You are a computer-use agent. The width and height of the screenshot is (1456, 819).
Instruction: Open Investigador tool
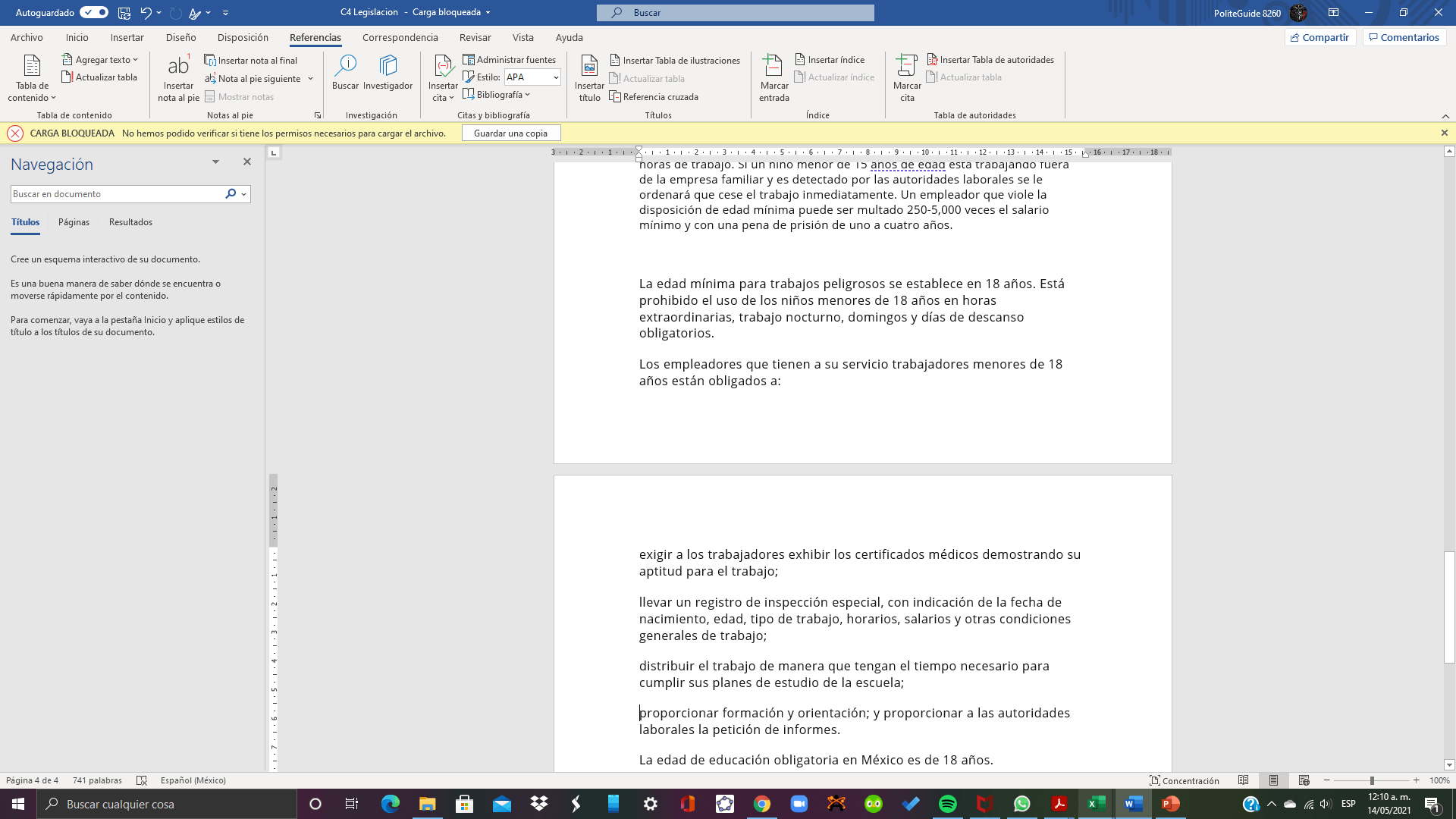(x=388, y=73)
